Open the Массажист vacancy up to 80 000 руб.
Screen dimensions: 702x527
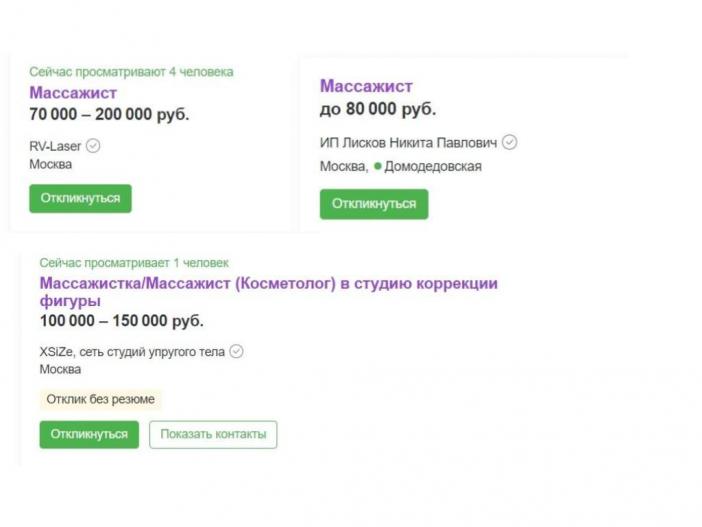[366, 86]
